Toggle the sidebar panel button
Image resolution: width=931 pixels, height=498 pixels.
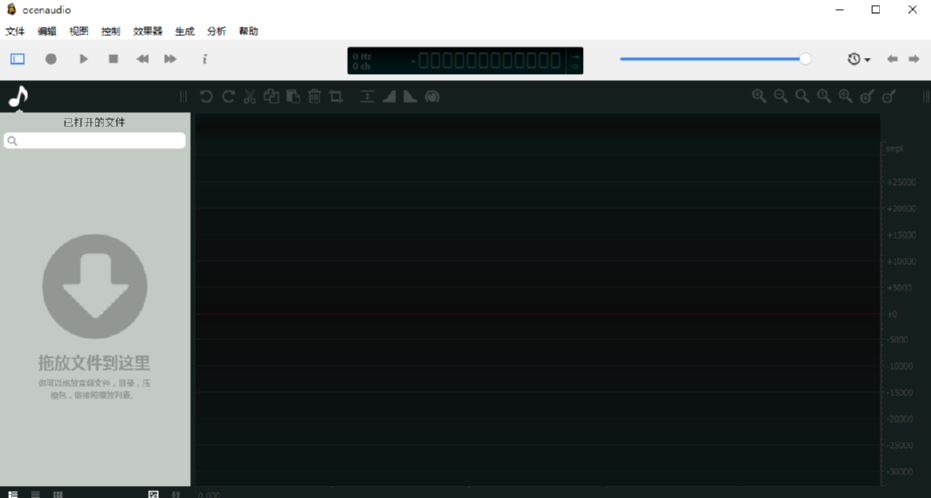(x=18, y=59)
